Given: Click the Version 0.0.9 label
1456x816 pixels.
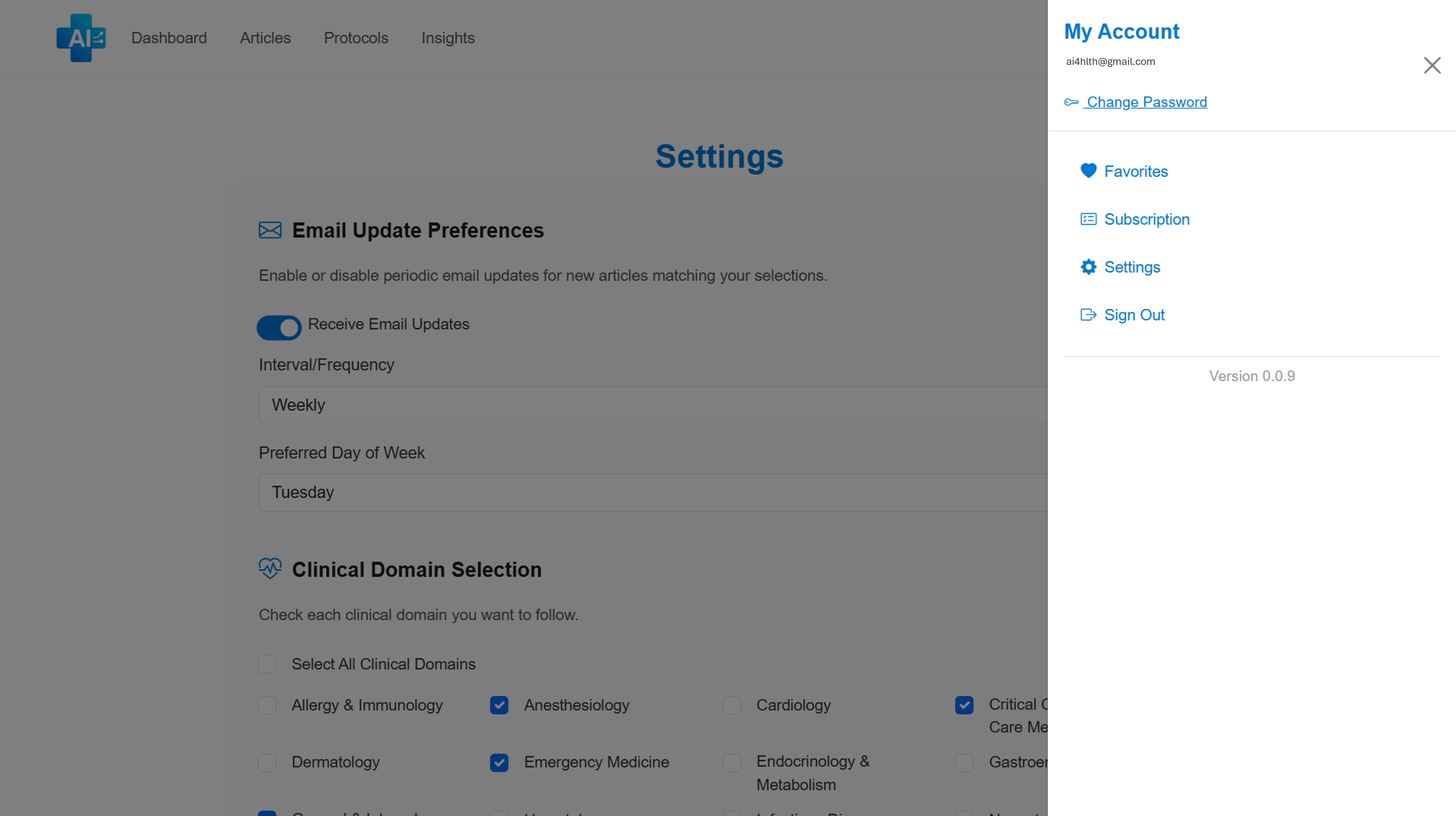Looking at the screenshot, I should (x=1252, y=376).
